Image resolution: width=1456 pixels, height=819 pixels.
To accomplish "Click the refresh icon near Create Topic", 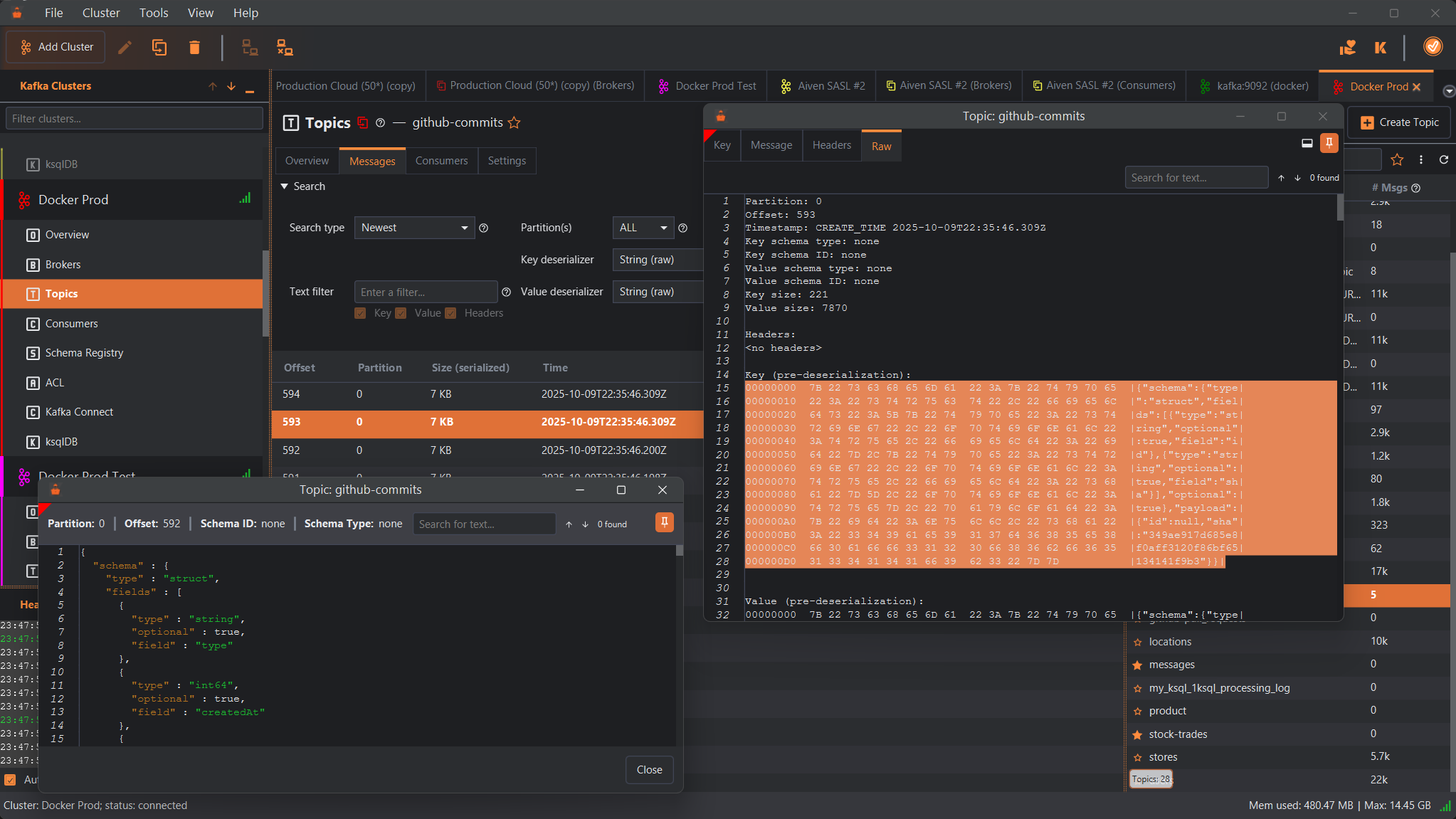I will pos(1443,159).
